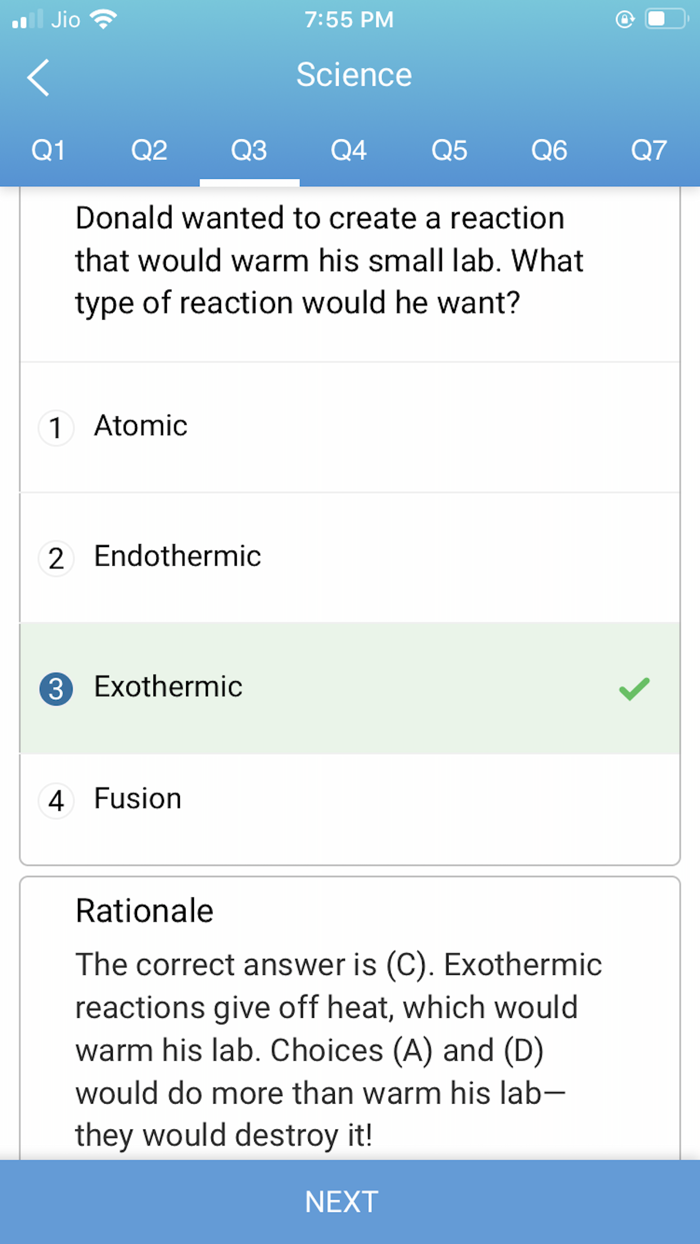
Task: Tap the blue number 3 badge on Exothermic
Action: [55, 688]
